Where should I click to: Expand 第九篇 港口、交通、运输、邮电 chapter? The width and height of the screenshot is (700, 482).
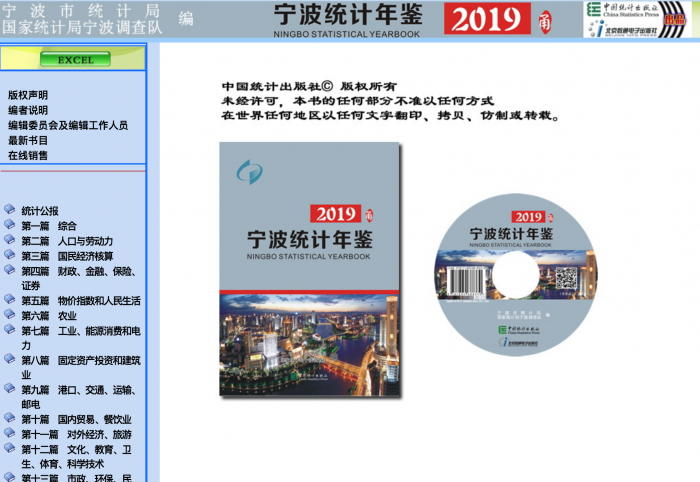click(x=80, y=390)
